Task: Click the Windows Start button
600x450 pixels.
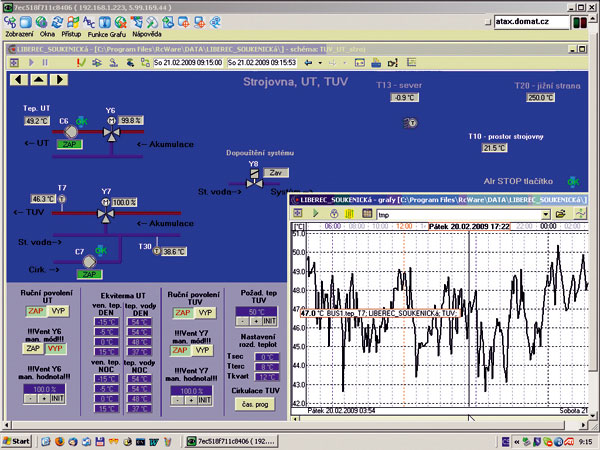Action: coord(17,440)
